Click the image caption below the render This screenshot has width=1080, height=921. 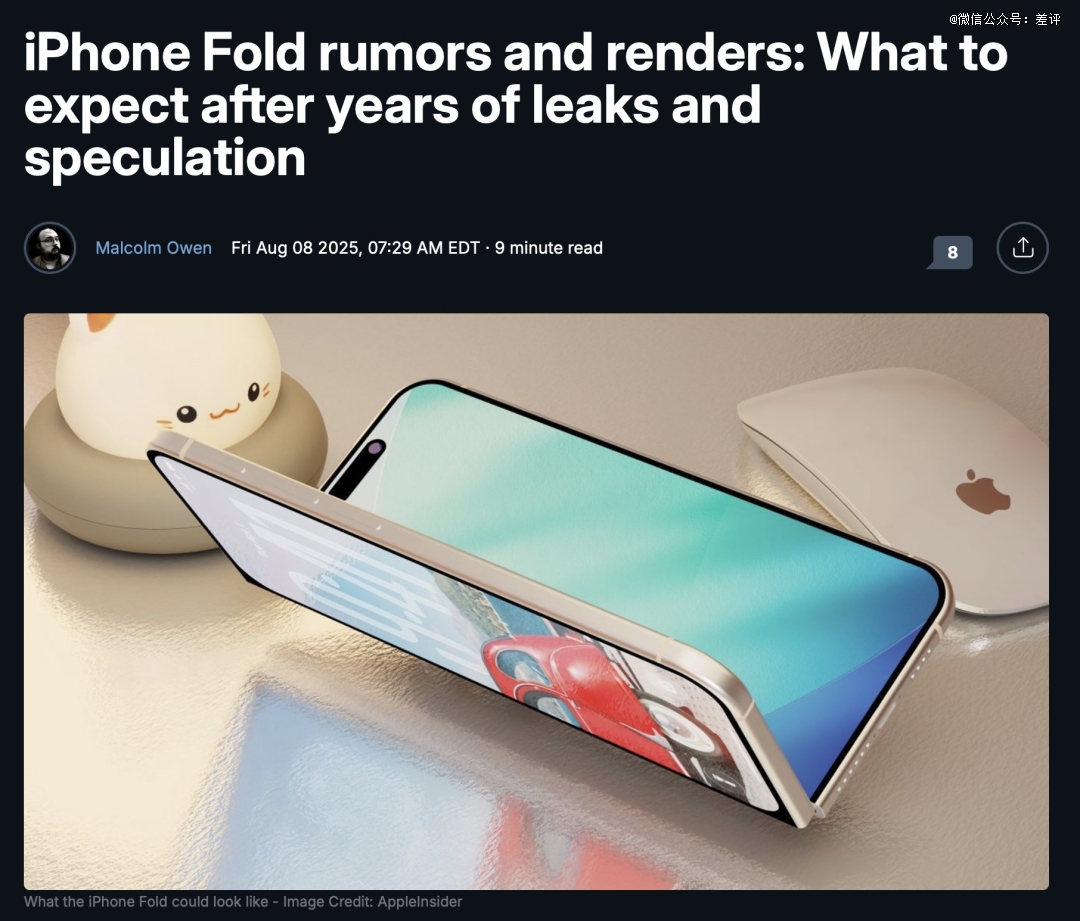click(243, 902)
